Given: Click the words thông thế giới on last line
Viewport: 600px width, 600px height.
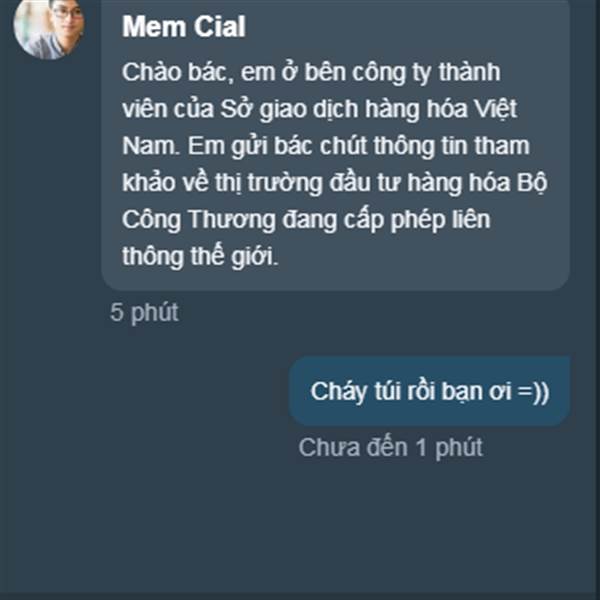Looking at the screenshot, I should (201, 256).
